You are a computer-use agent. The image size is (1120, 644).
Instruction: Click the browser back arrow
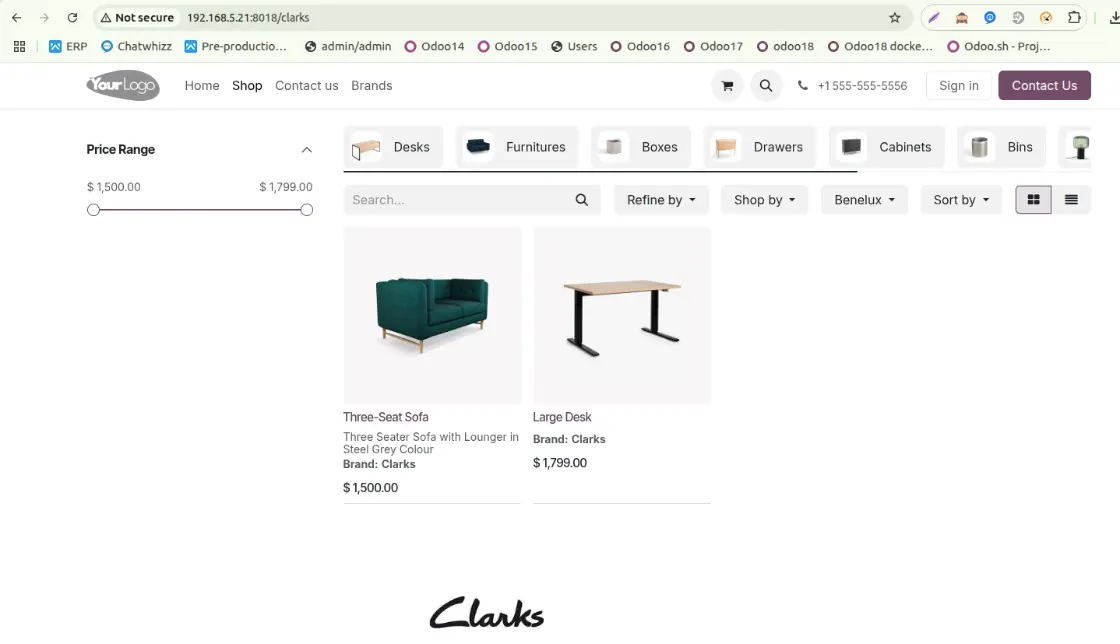(x=17, y=17)
